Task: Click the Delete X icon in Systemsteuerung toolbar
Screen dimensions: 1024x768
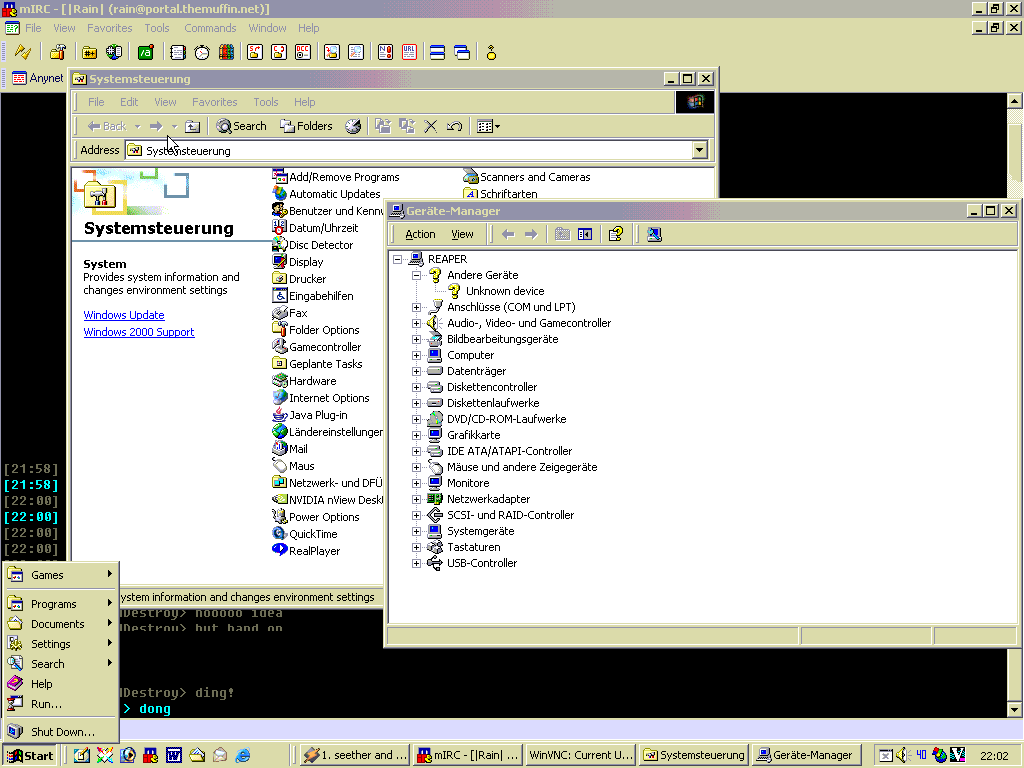Action: 430,126
